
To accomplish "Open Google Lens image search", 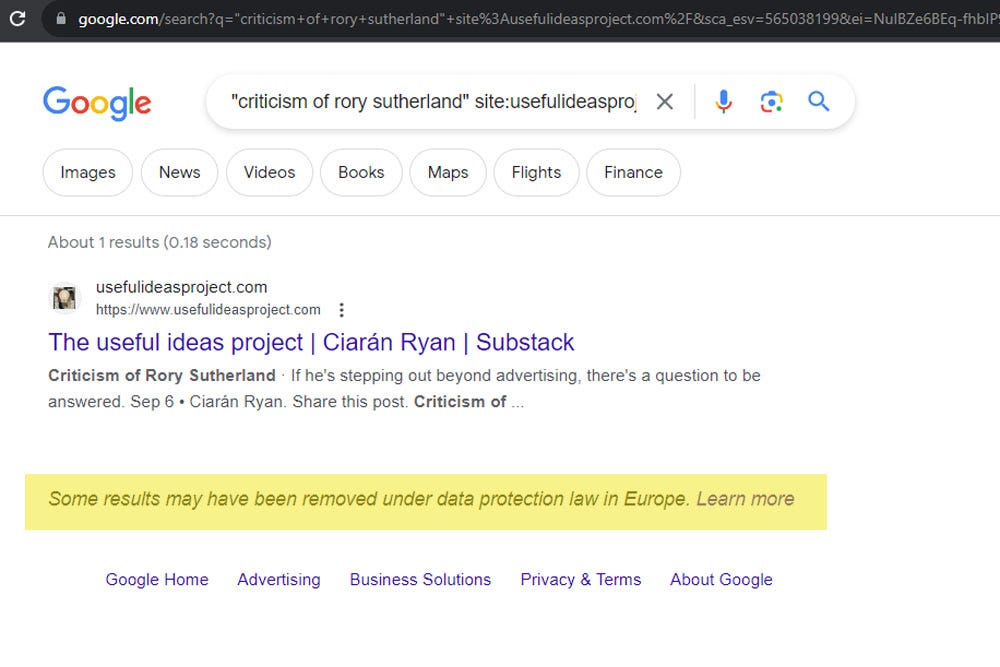I will click(771, 101).
